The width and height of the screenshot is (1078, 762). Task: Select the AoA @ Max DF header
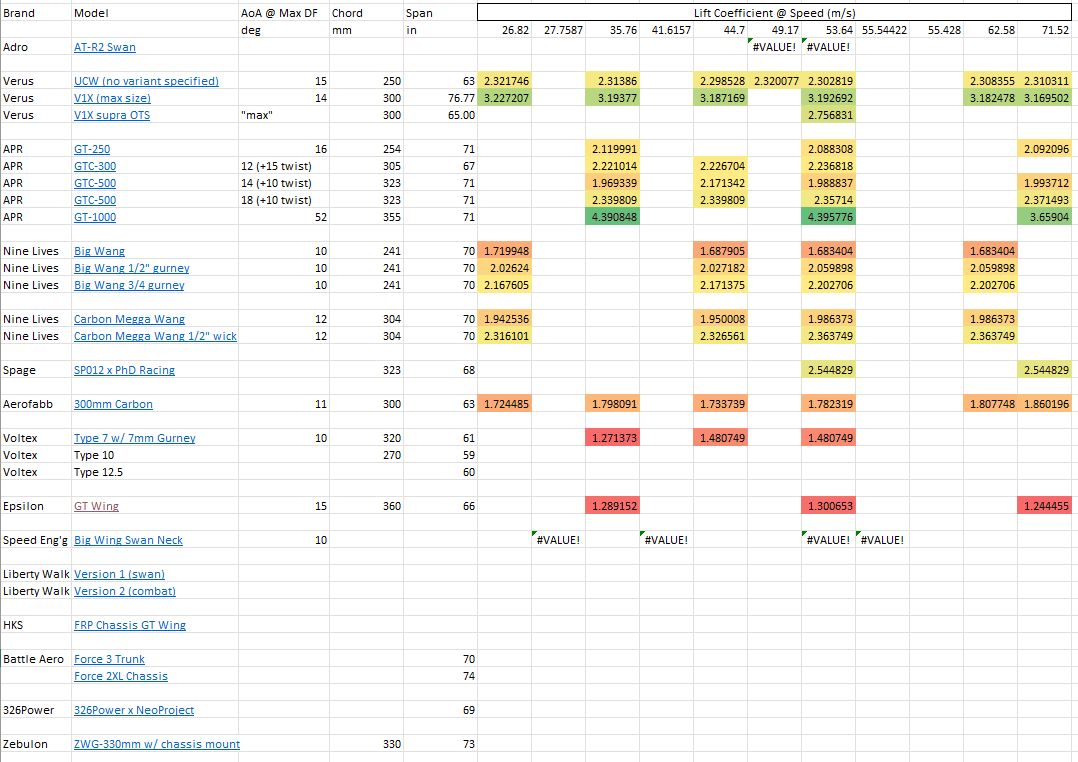[283, 13]
